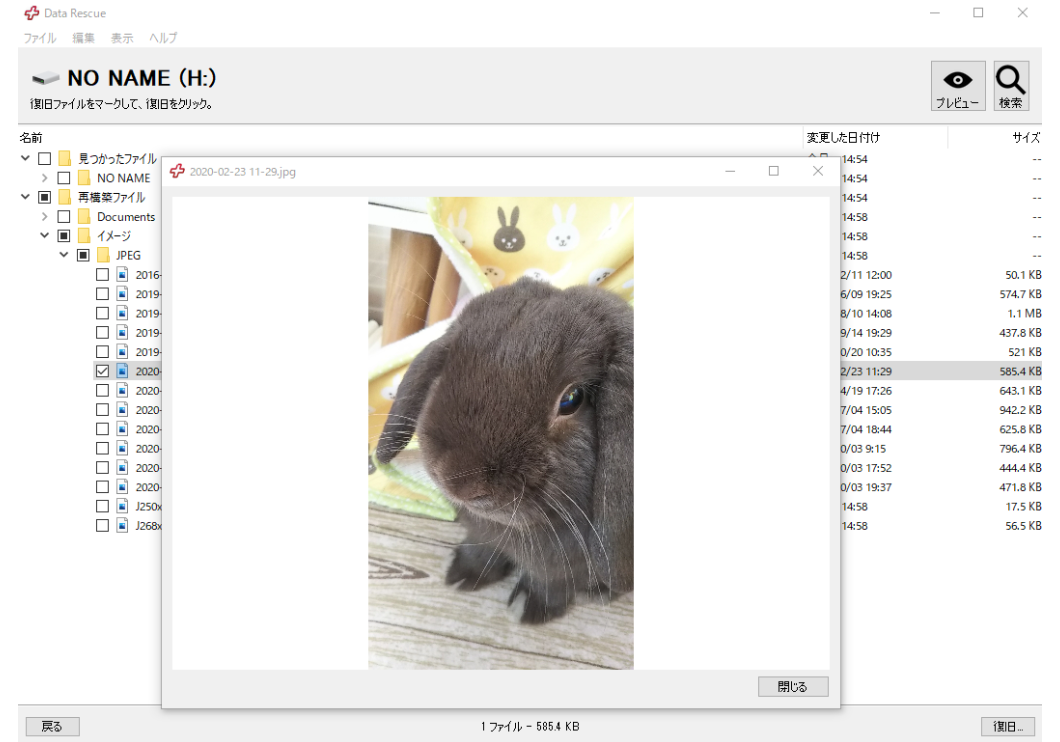1060x742 pixels.
Task: Check the 見つかったファイル checkbox
Action: click(x=44, y=159)
